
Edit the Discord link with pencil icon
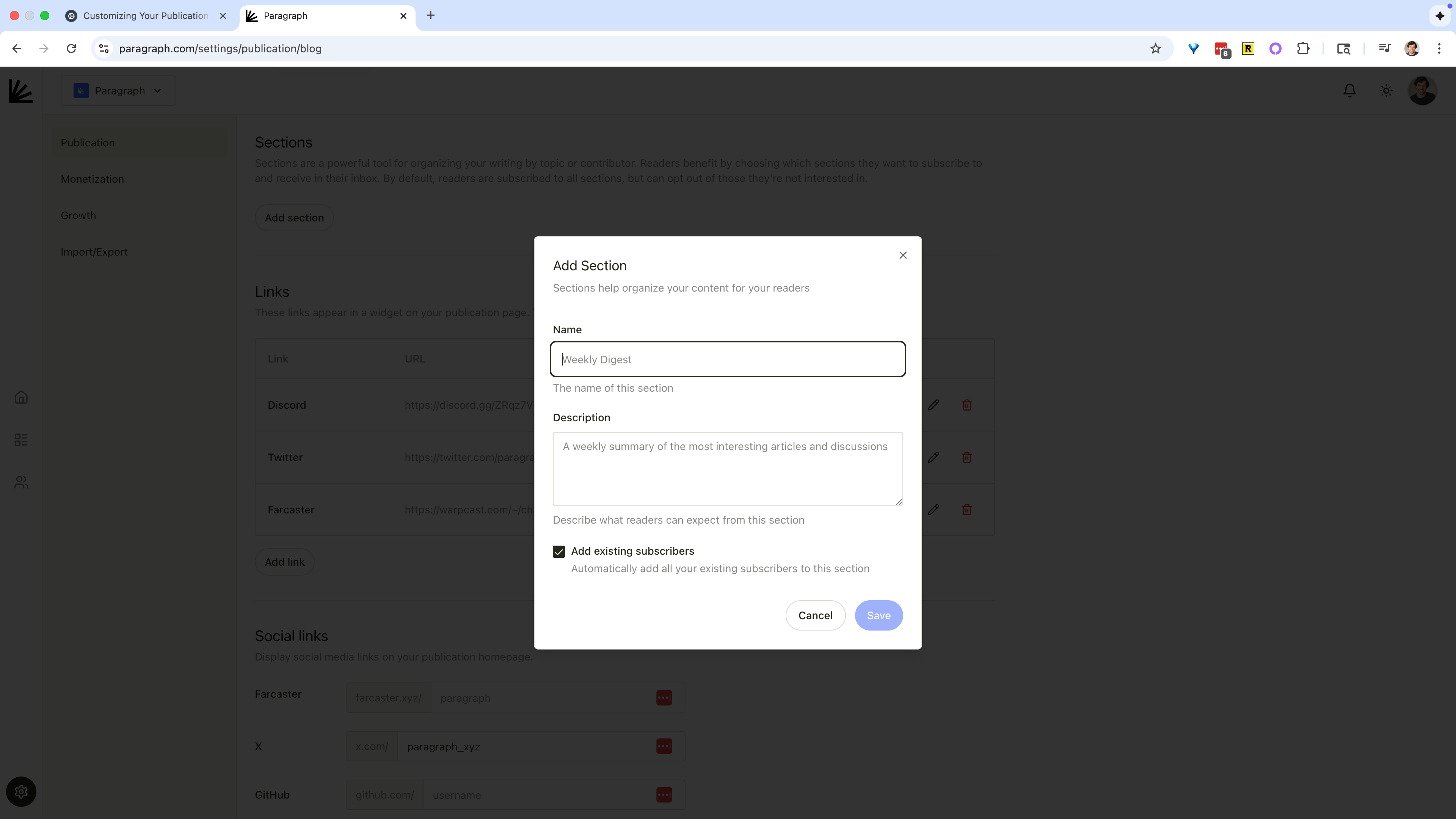pyautogui.click(x=933, y=405)
